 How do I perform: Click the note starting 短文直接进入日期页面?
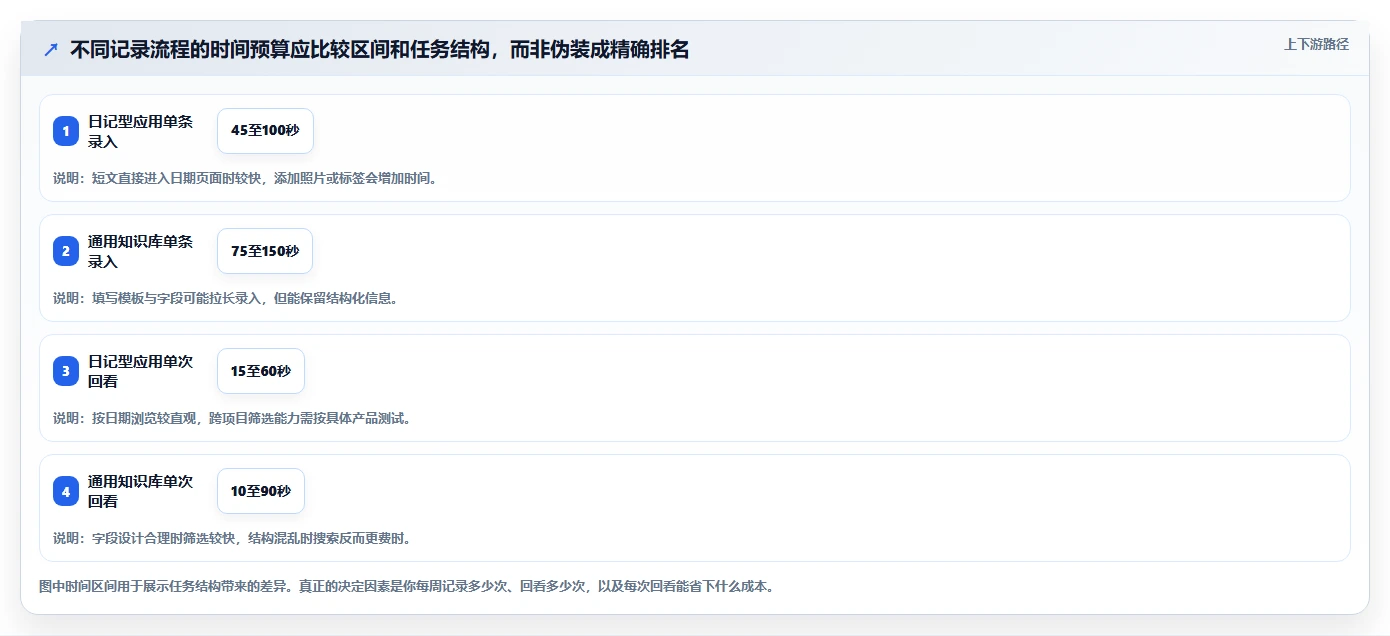[245, 178]
